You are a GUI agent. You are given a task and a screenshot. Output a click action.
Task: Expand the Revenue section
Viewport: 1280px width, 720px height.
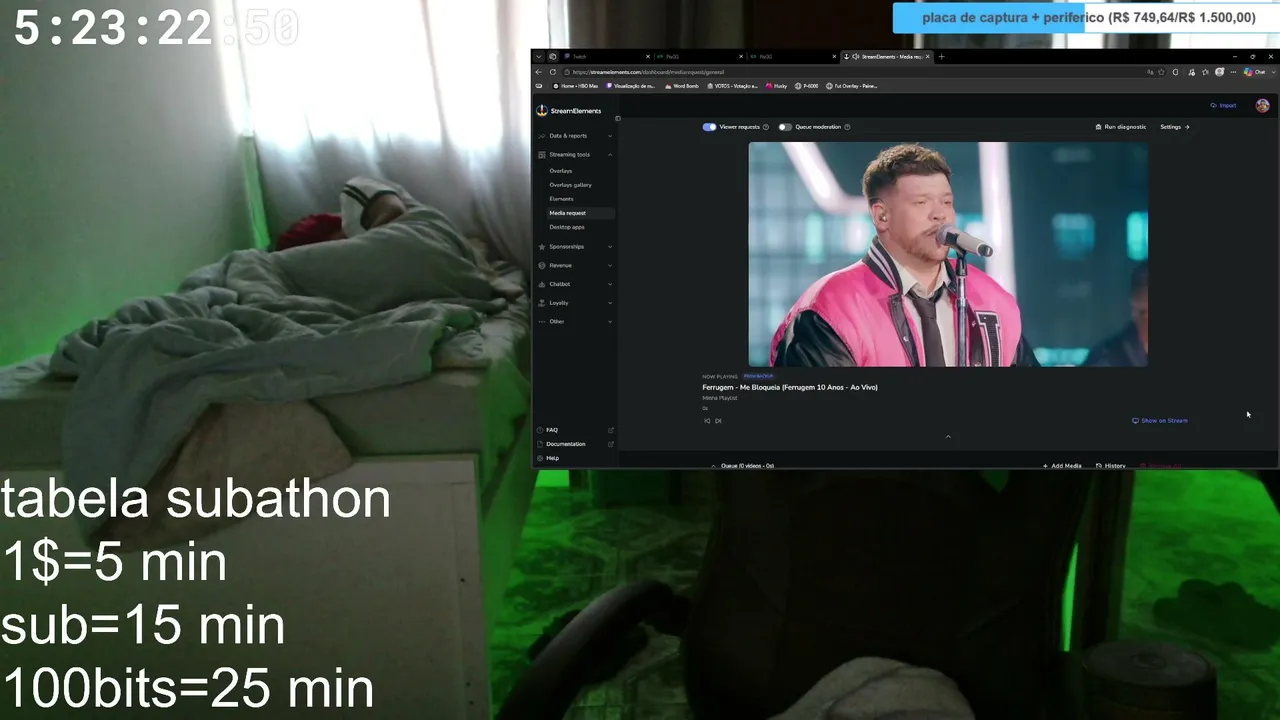575,266
